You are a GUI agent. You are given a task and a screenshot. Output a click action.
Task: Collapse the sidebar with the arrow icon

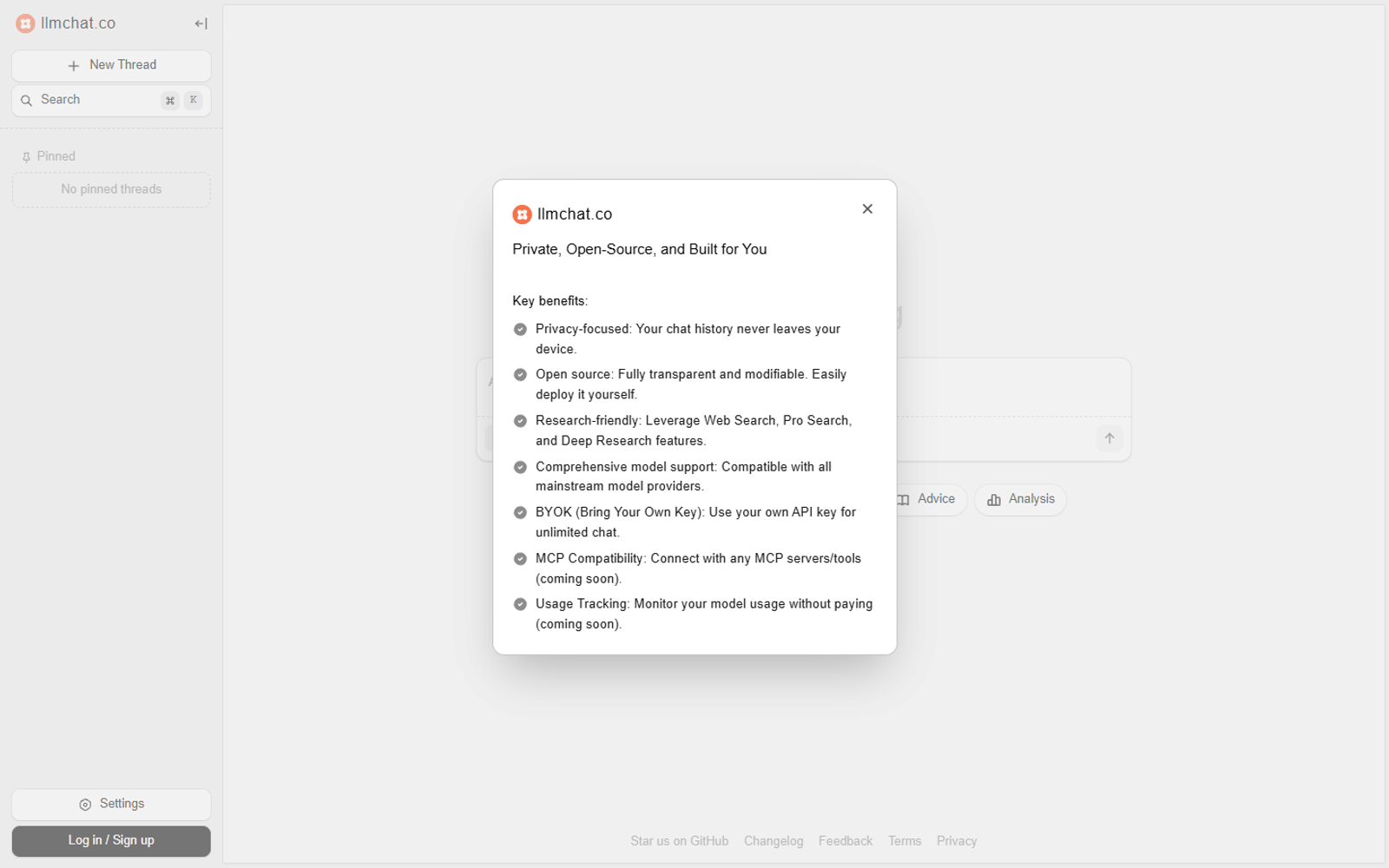coord(201,23)
